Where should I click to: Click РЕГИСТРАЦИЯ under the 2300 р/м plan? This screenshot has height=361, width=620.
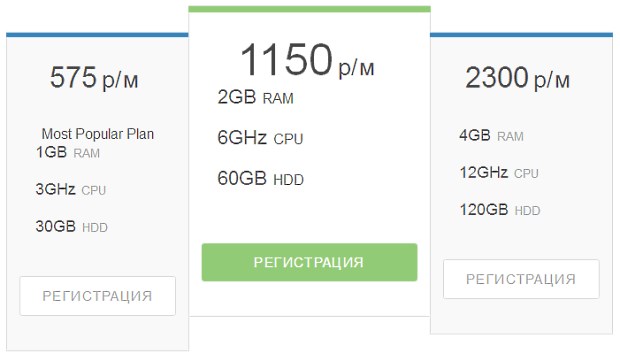[521, 279]
